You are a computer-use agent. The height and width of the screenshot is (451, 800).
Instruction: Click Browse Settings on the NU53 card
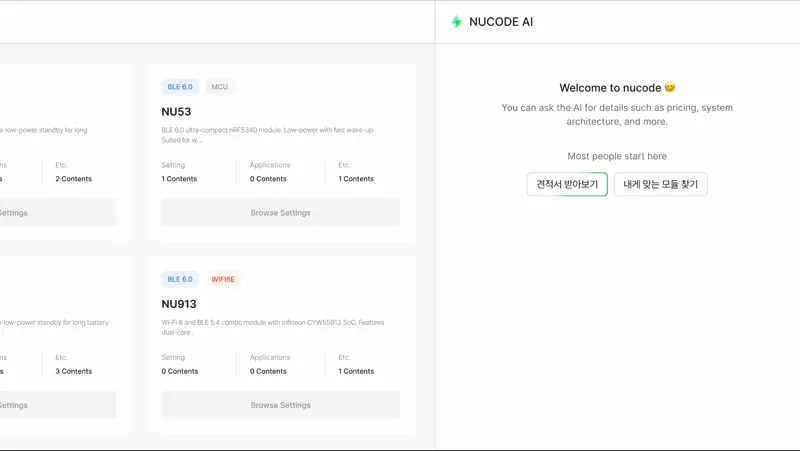280,212
